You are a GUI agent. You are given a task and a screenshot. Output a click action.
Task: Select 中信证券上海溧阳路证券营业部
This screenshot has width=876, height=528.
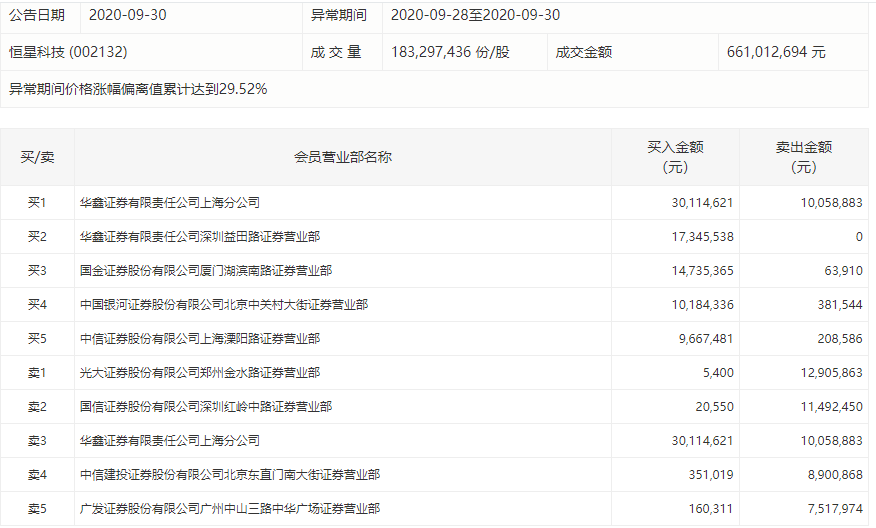[x=200, y=339]
